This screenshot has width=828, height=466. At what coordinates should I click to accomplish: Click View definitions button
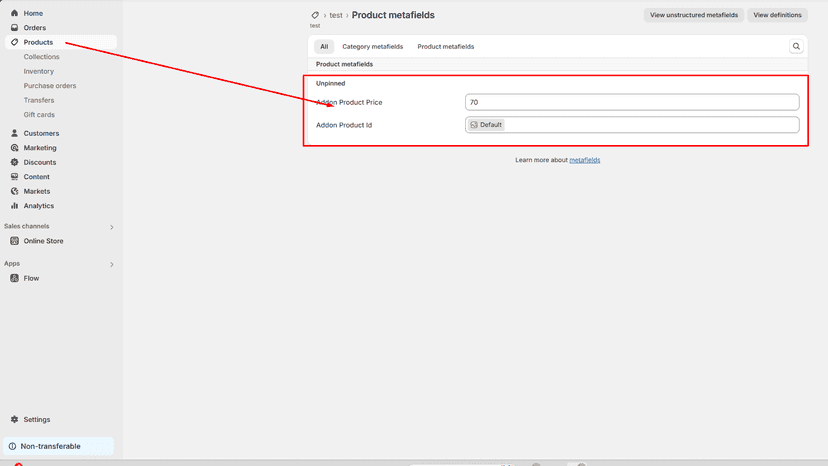coord(777,15)
